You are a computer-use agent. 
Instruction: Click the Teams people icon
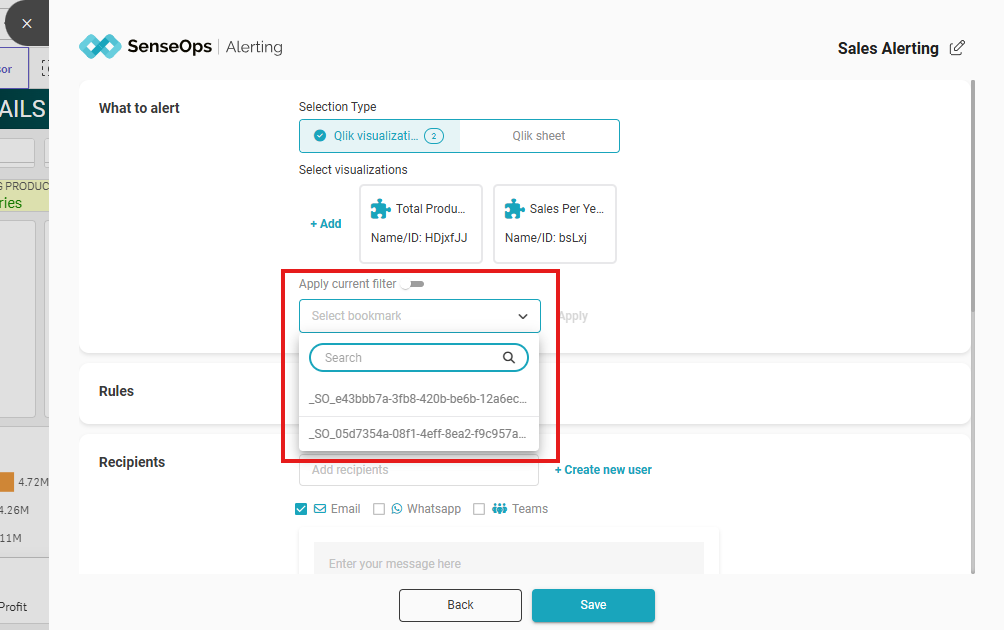pos(499,509)
